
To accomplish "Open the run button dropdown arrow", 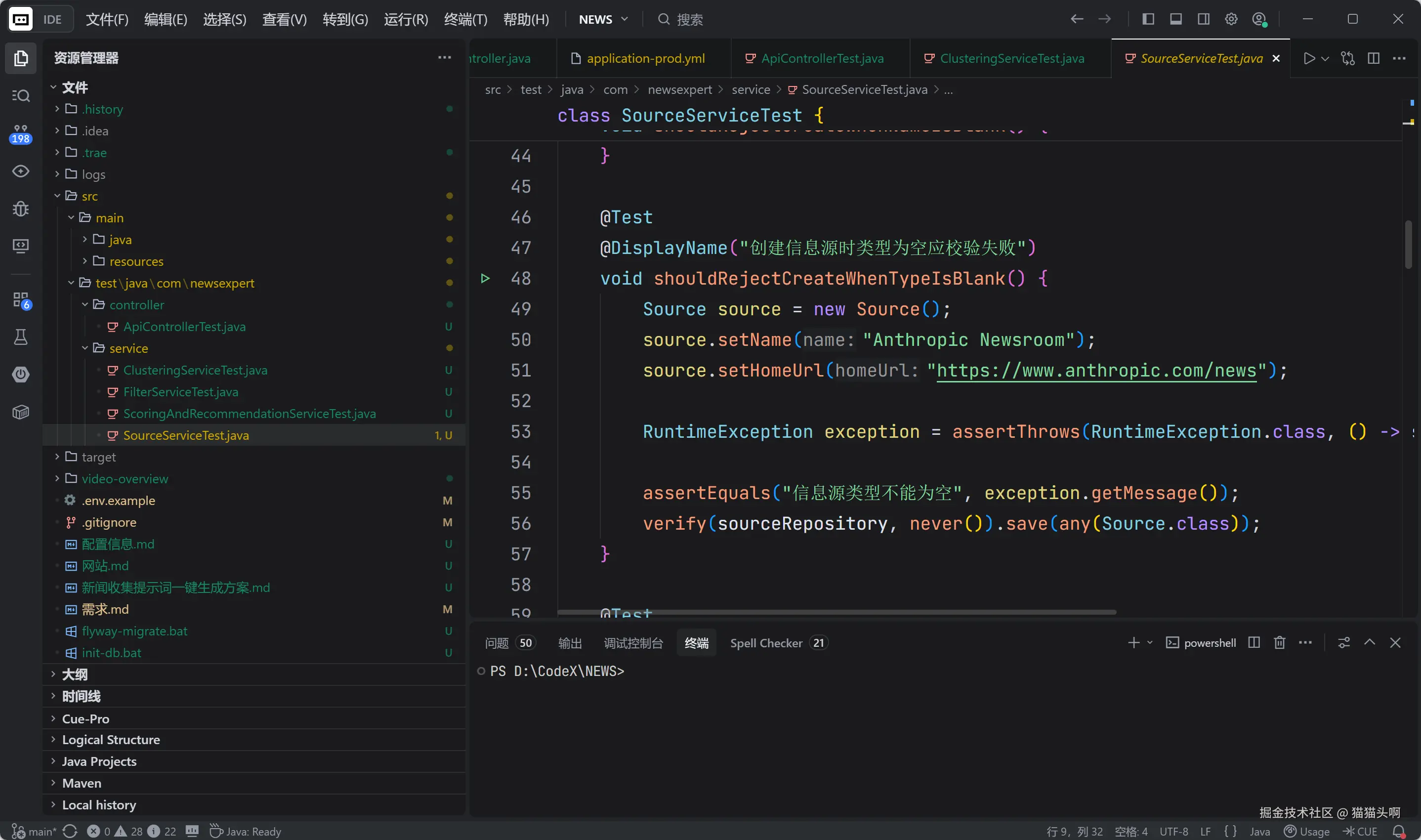I will tap(1325, 58).
